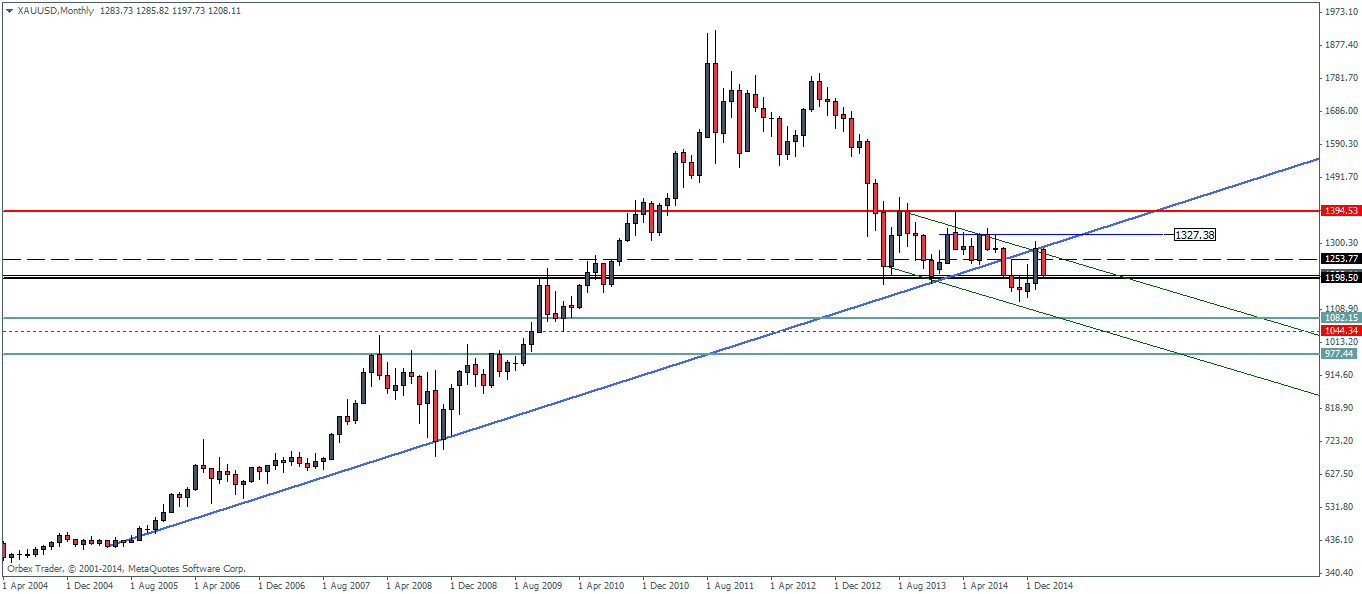Select the 1253.77 dashed line label

(1339, 259)
